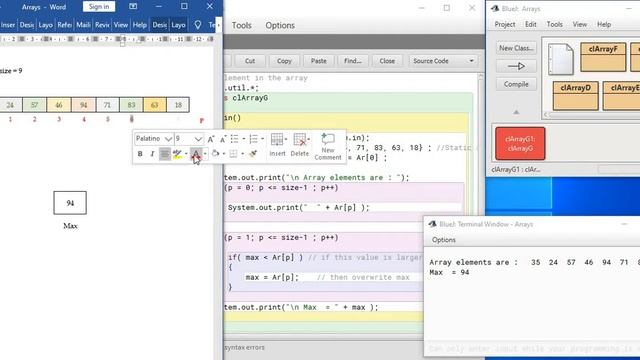Click New Class... button in BlueJ
The height and width of the screenshot is (360, 640).
point(516,48)
